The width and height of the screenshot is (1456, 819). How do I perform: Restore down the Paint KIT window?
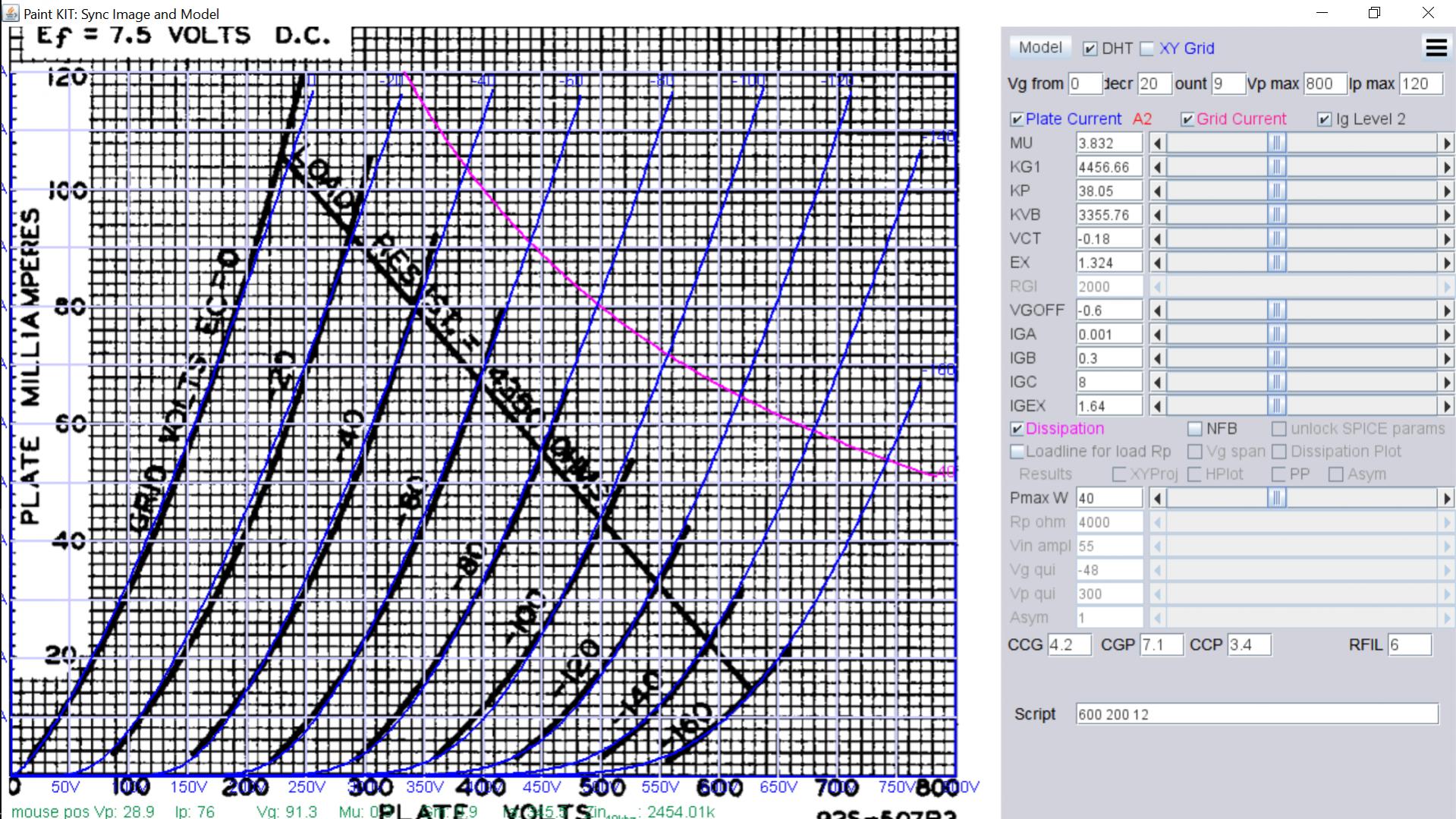[x=1374, y=13]
